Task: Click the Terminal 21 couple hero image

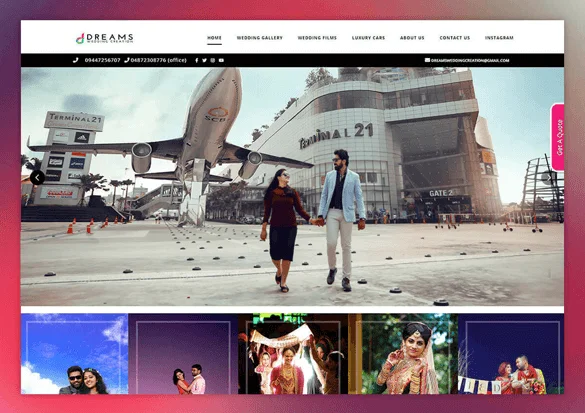Action: click(292, 187)
